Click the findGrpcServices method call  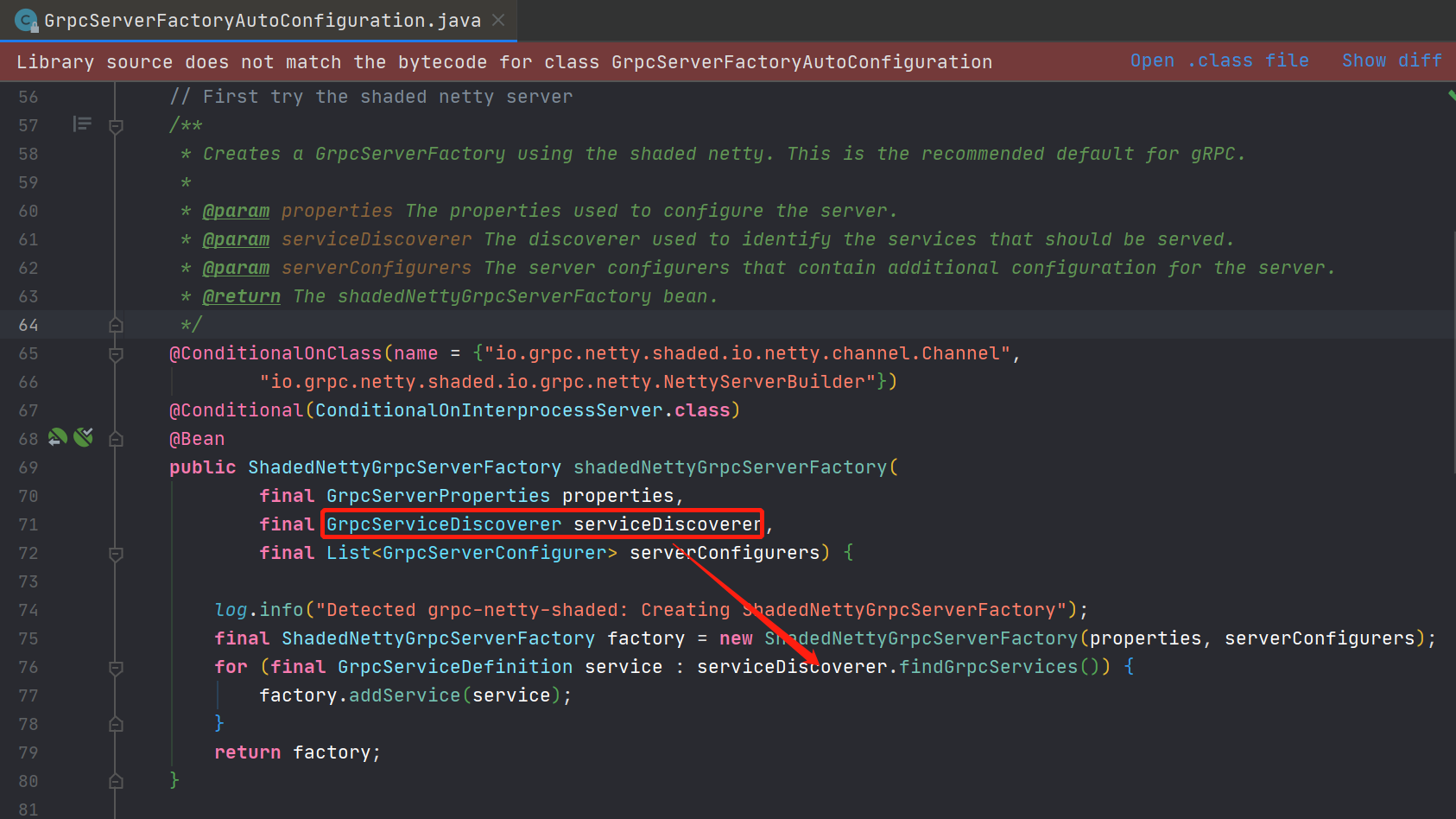pos(988,667)
